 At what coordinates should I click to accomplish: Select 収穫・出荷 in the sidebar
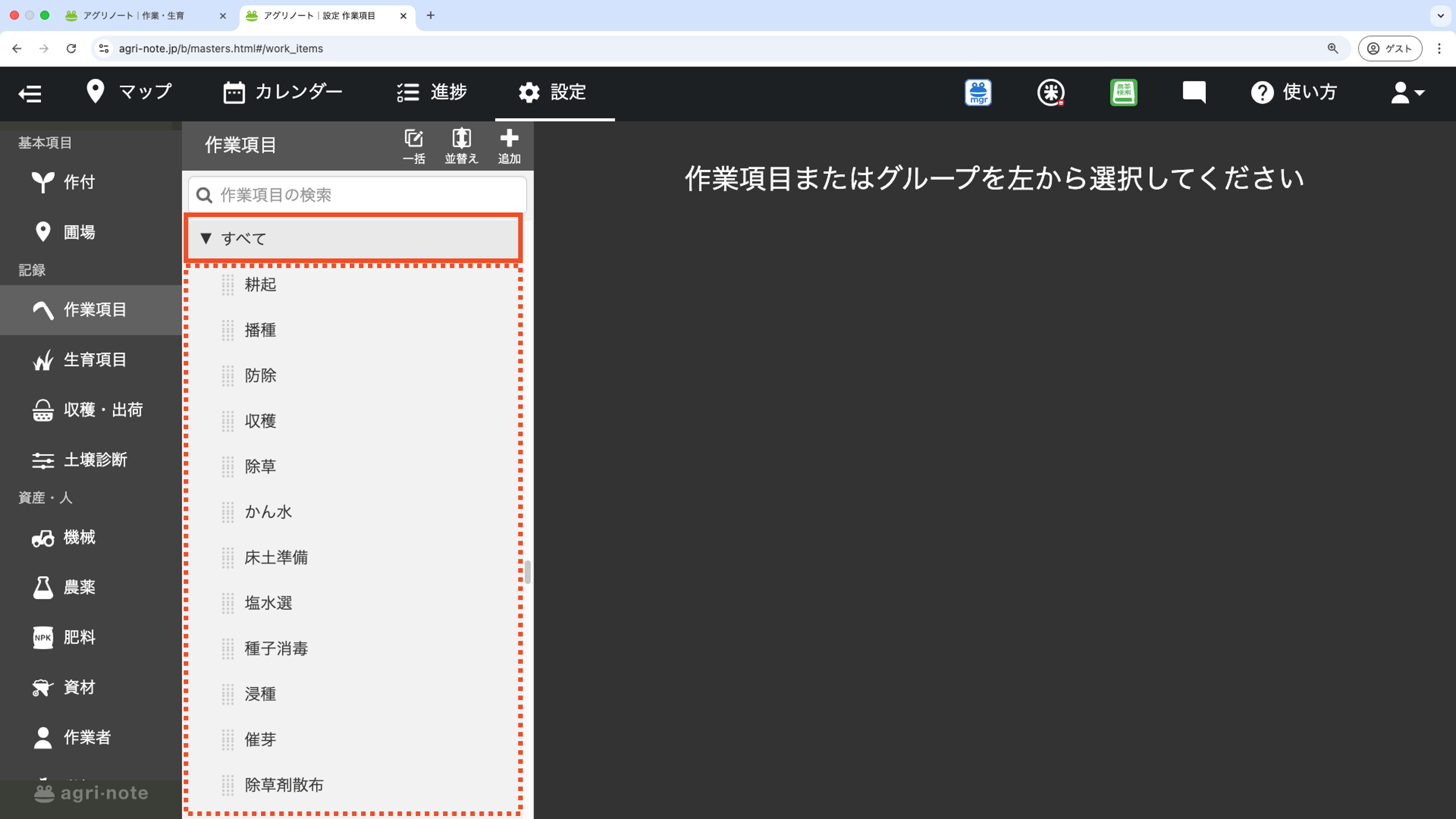coord(91,410)
